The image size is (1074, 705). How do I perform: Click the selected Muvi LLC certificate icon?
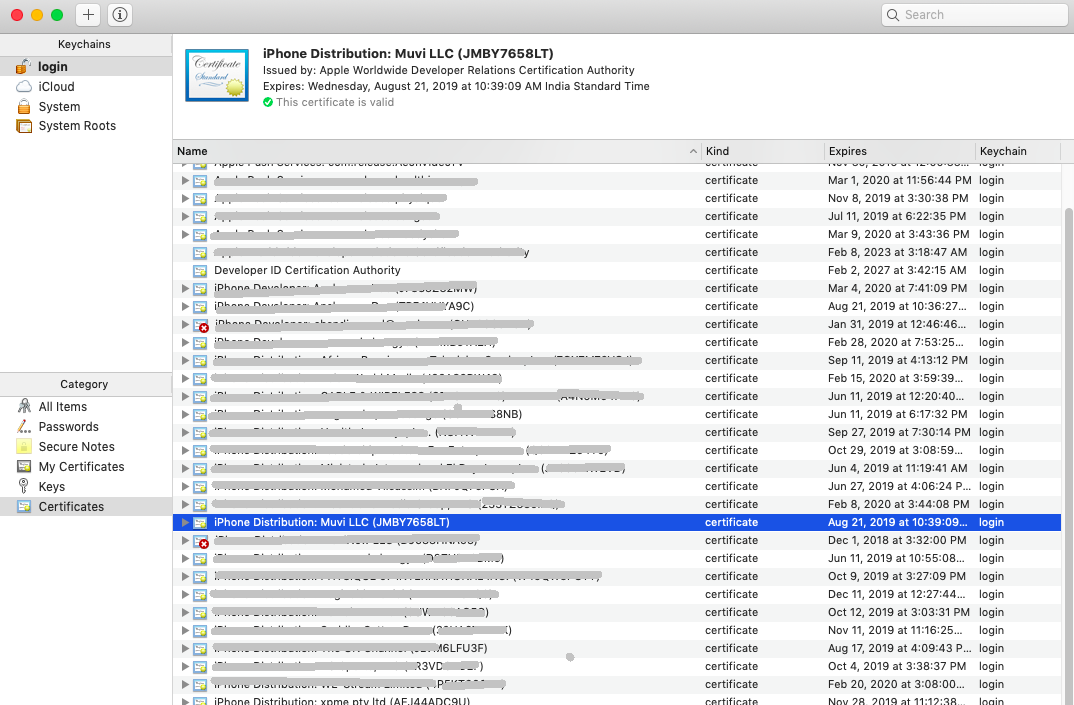(x=200, y=523)
